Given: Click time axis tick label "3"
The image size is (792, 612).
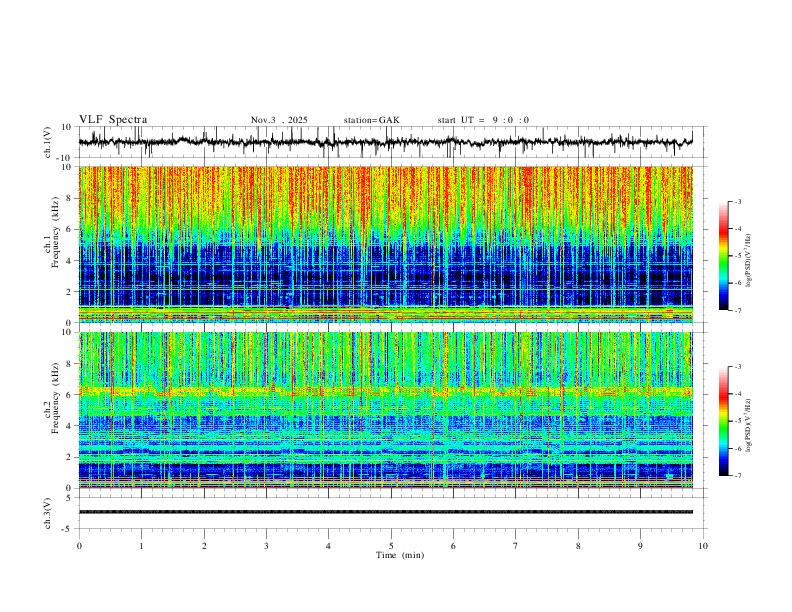Looking at the screenshot, I should (x=266, y=546).
